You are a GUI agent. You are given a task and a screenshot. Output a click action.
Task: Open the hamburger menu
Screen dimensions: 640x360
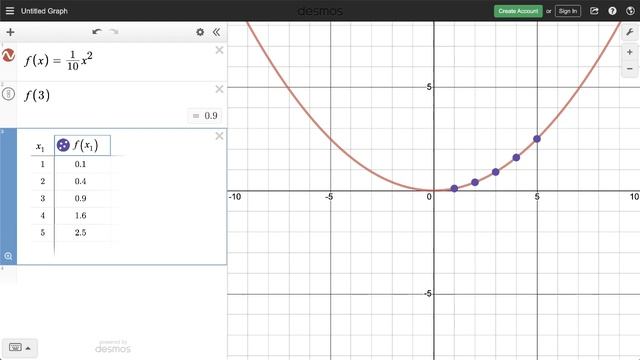click(x=10, y=11)
